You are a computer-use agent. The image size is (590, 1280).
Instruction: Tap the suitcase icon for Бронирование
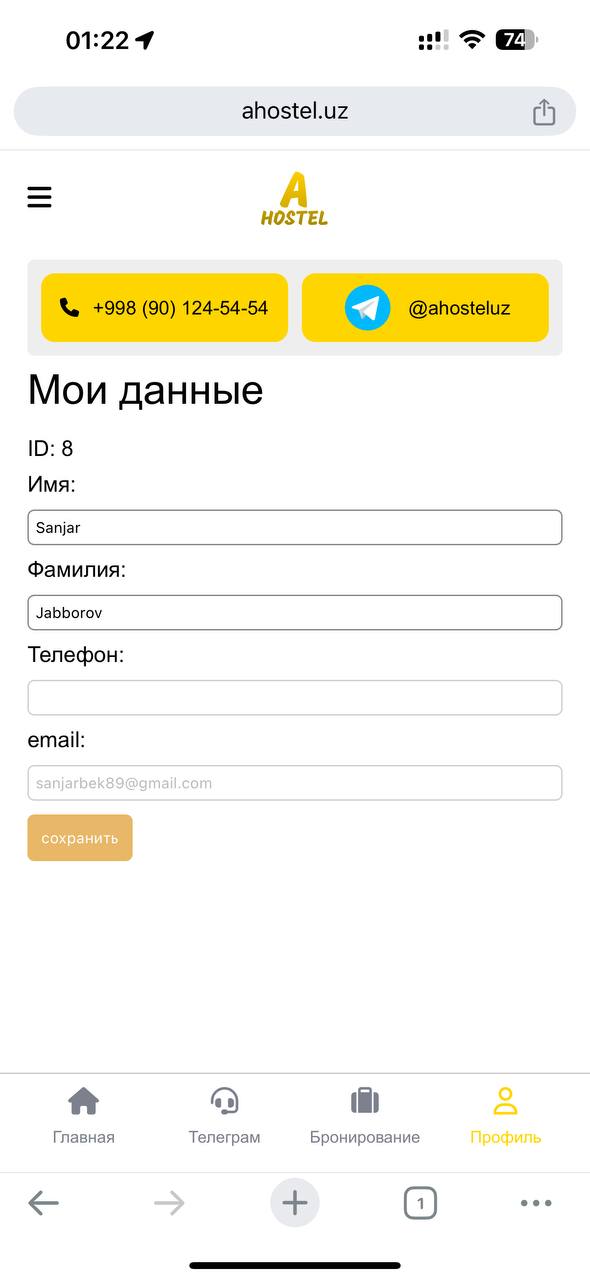[x=365, y=1101]
